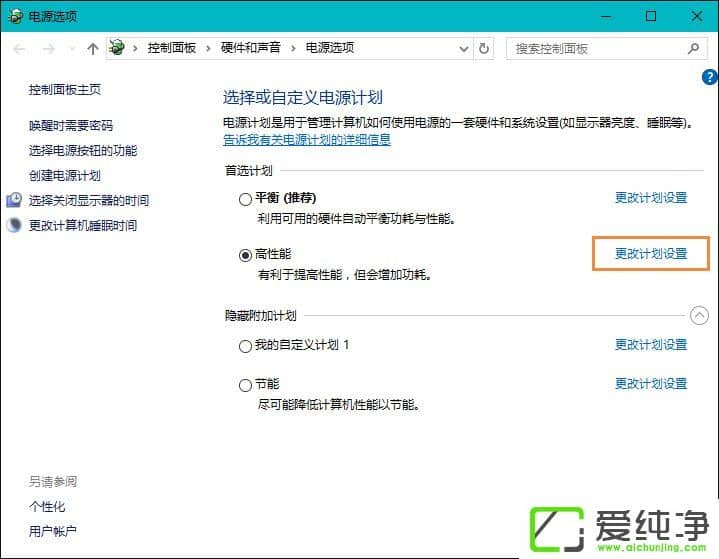Viewport: 719px width, 559px height.
Task: Click the Back navigation arrow
Action: pos(19,49)
